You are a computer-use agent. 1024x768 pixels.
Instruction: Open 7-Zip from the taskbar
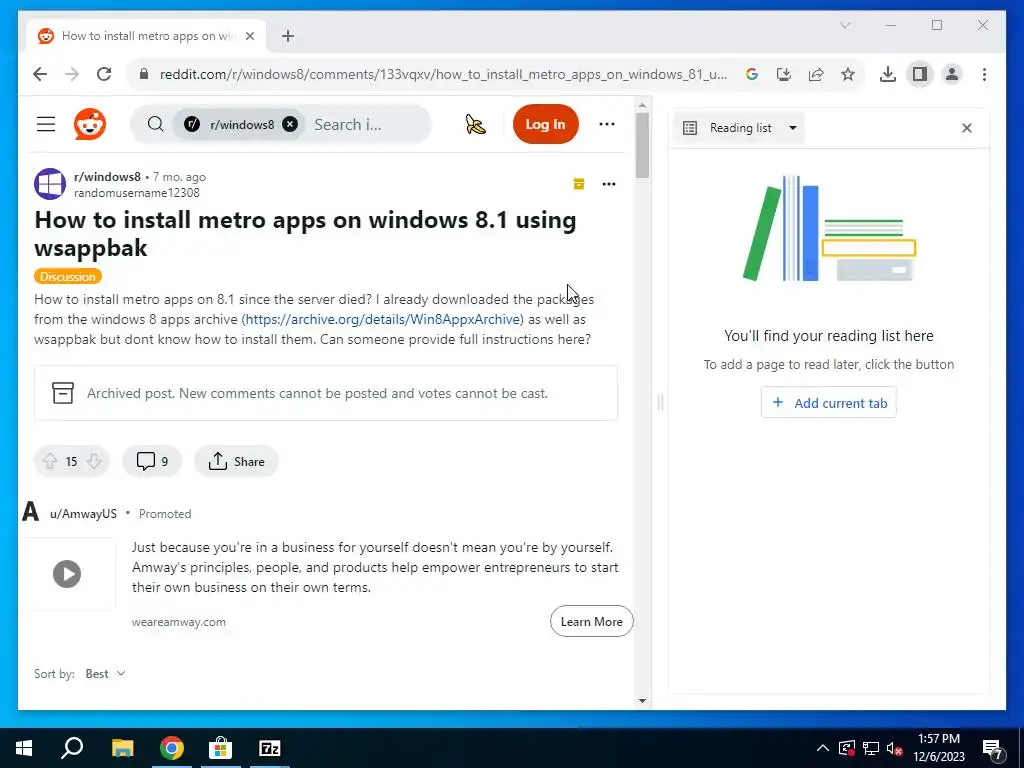[269, 748]
